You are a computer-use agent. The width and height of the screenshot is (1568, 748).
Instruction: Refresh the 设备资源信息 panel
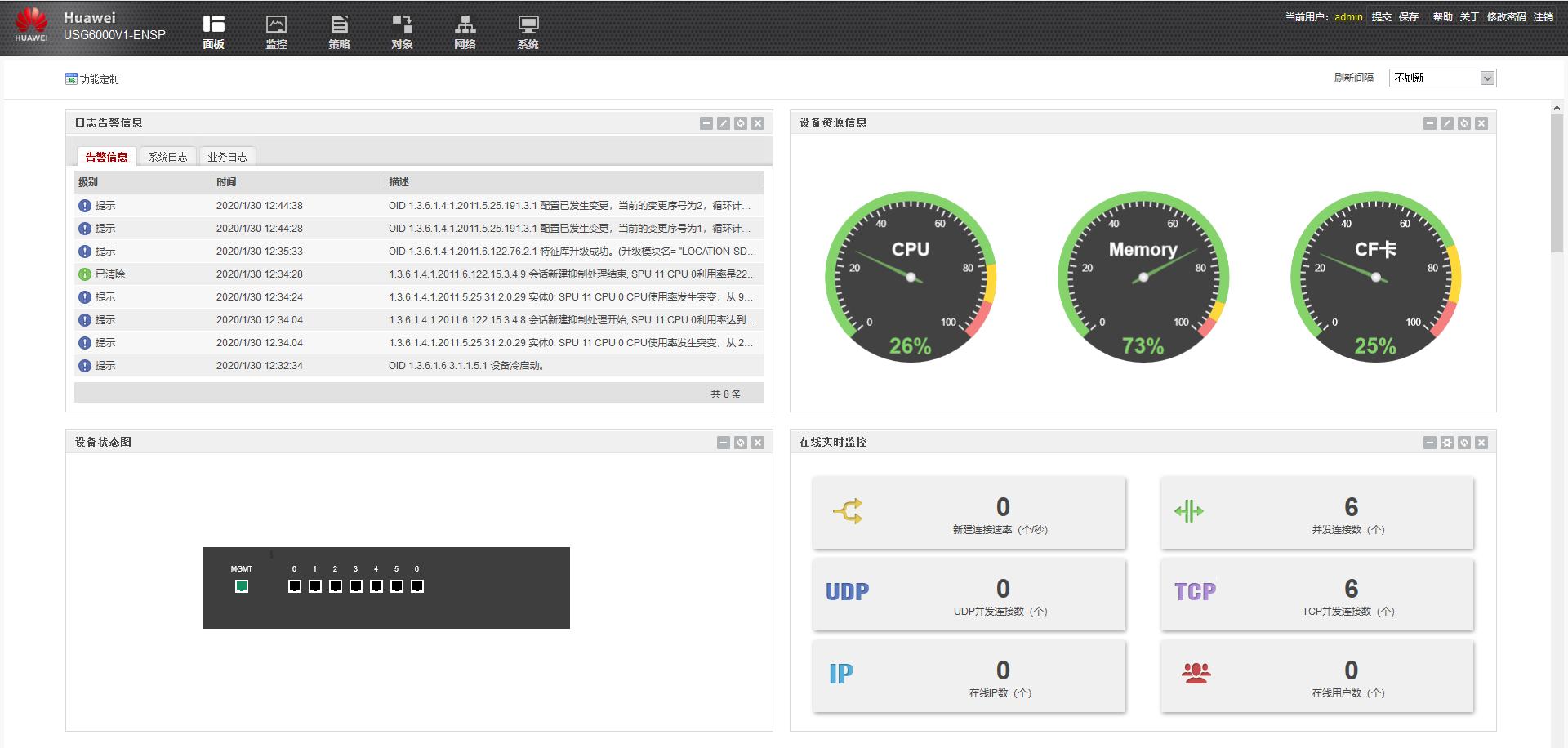[1464, 123]
